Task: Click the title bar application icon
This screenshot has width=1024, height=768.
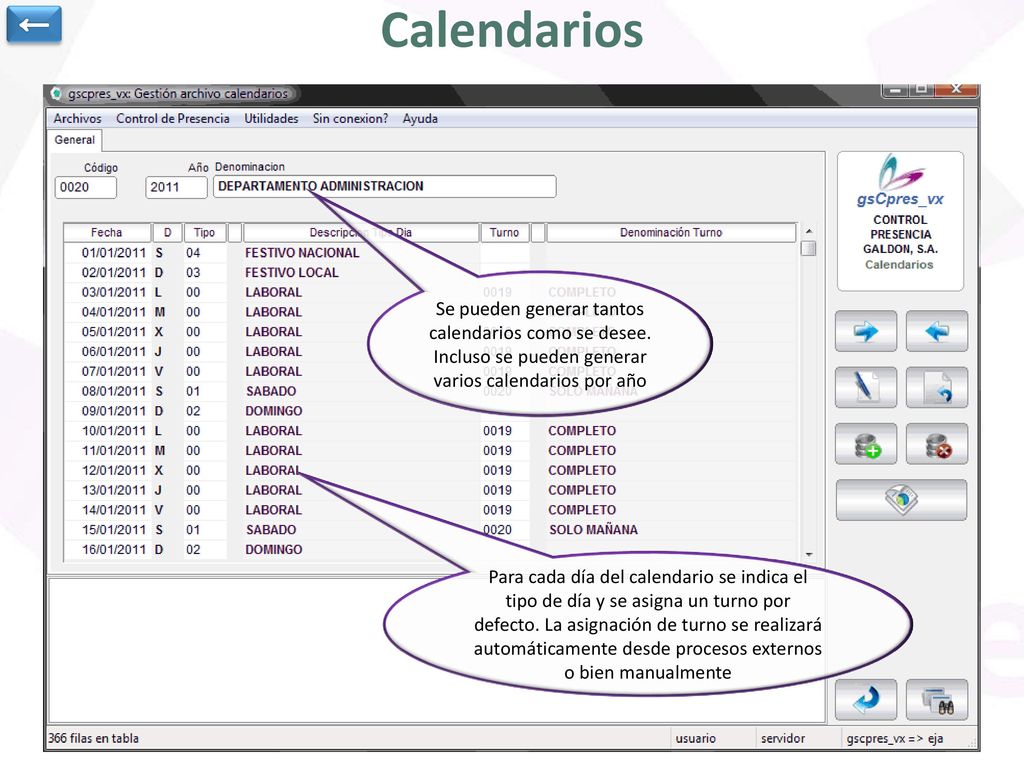Action: coord(57,93)
